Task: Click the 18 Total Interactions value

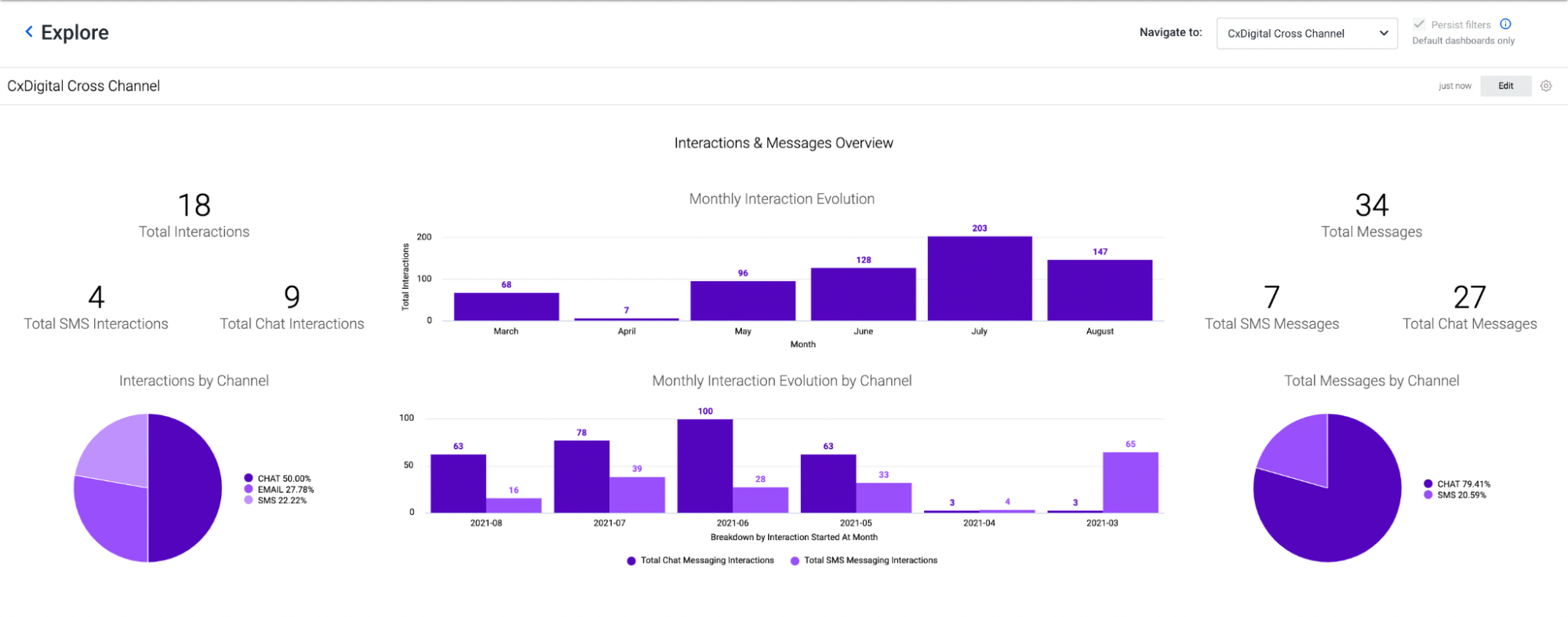Action: coord(194,205)
